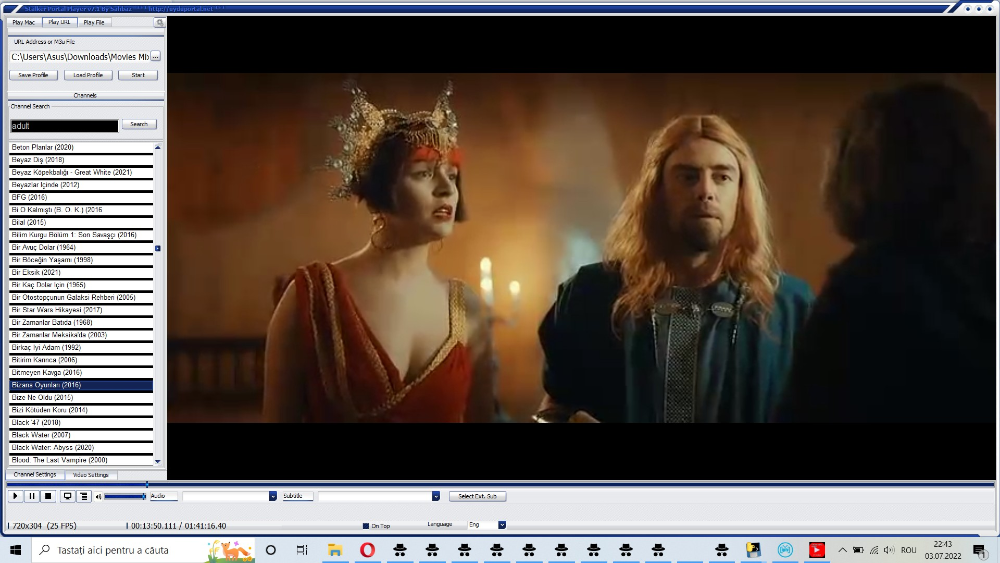Open the Python app icon on taskbar
Image resolution: width=1000 pixels, height=563 pixels.
point(753,550)
